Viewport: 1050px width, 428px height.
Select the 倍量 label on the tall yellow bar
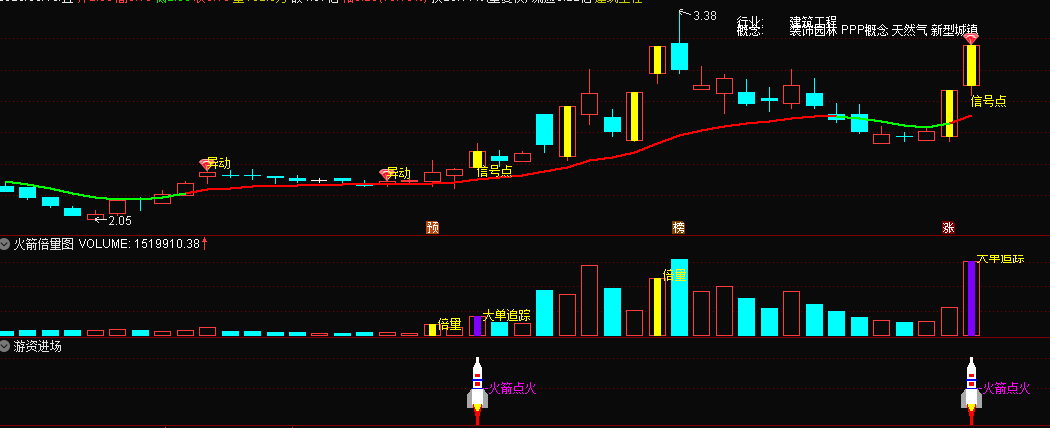tap(674, 275)
